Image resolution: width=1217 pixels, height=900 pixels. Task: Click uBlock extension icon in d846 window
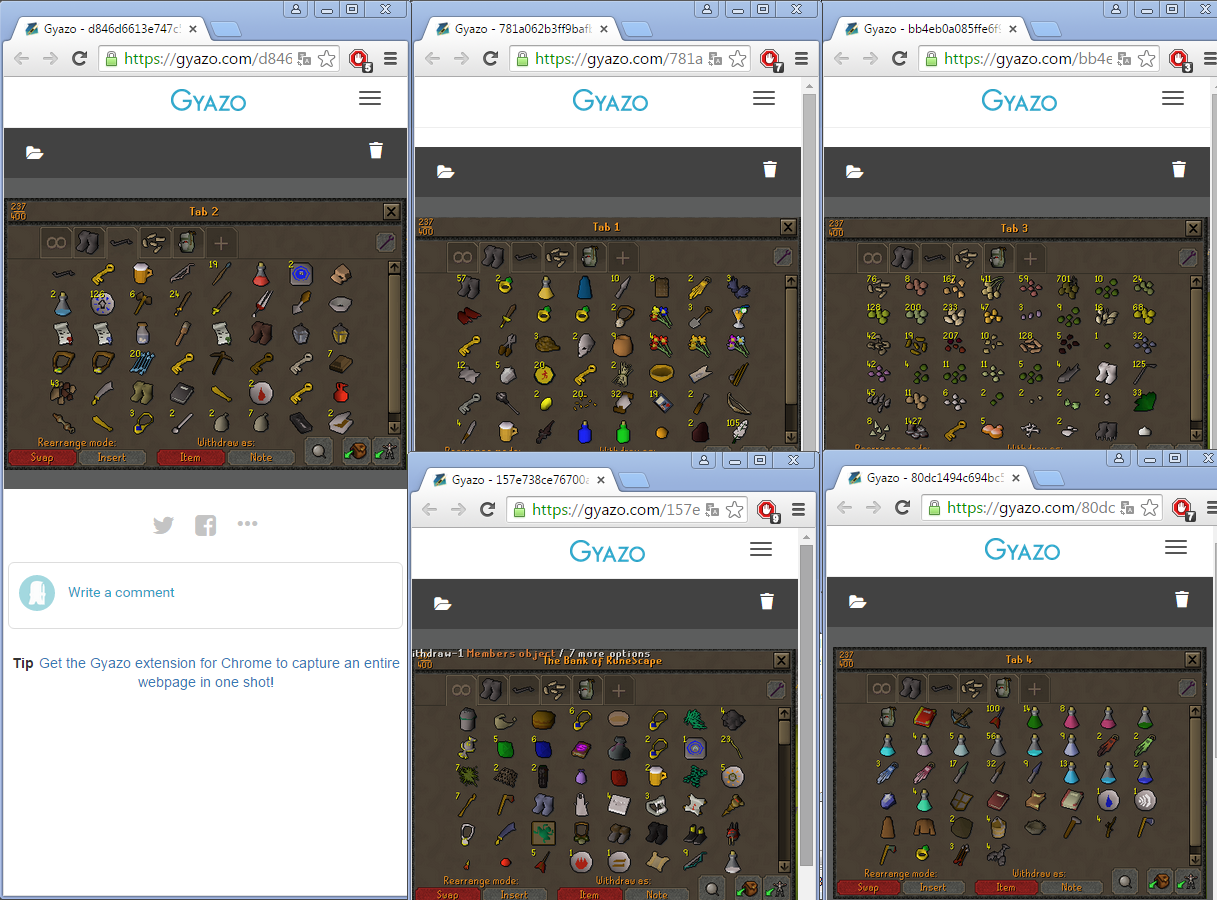click(x=359, y=60)
